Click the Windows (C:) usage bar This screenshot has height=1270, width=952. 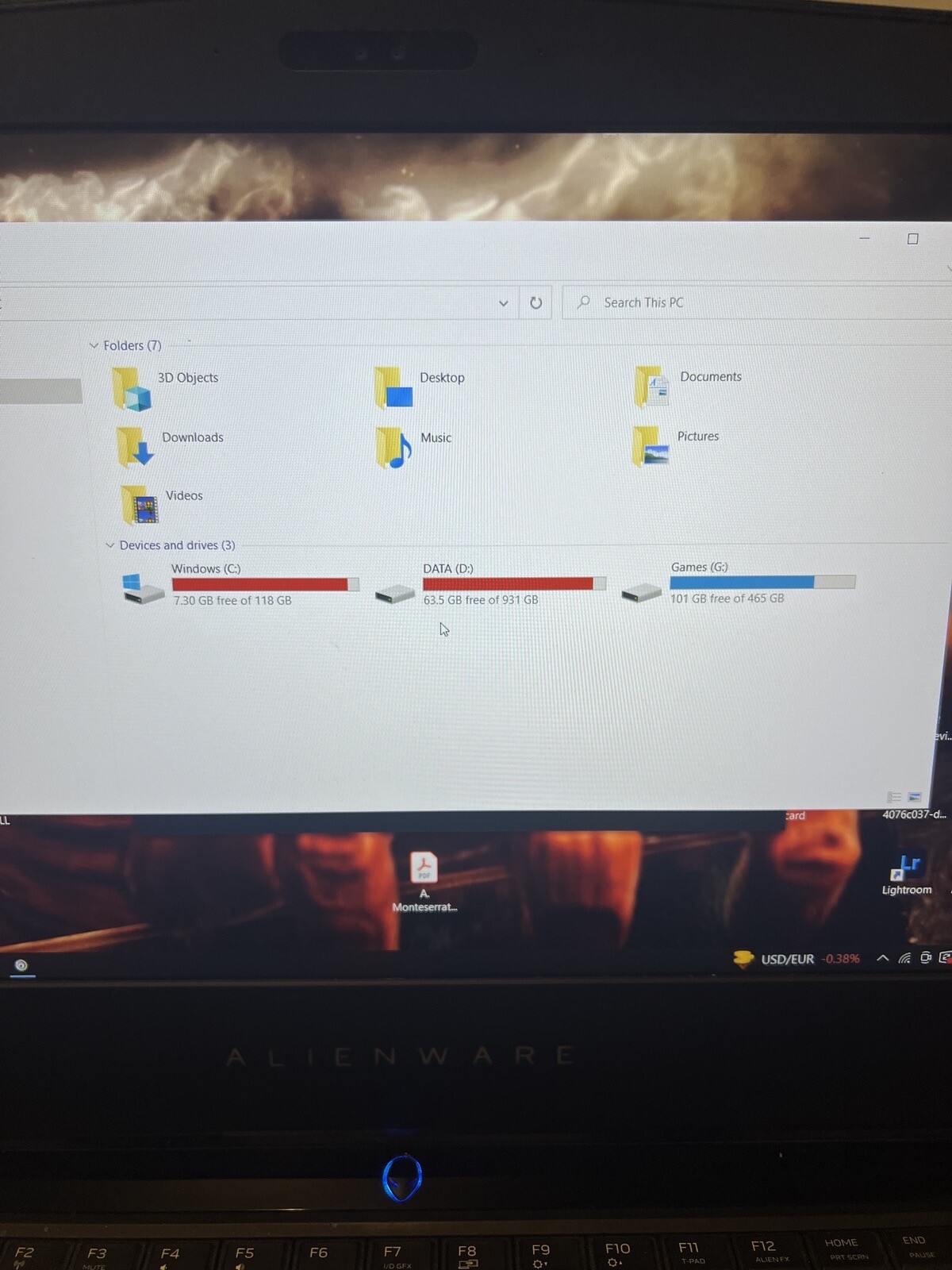click(266, 584)
